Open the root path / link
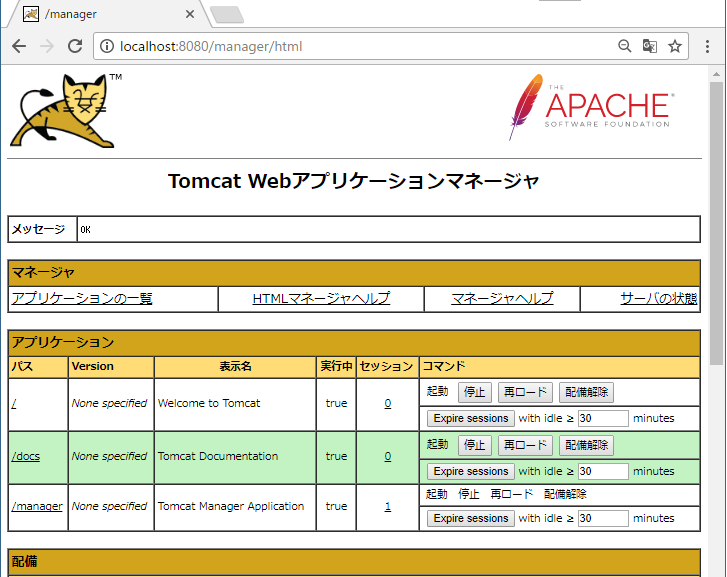 (14, 404)
